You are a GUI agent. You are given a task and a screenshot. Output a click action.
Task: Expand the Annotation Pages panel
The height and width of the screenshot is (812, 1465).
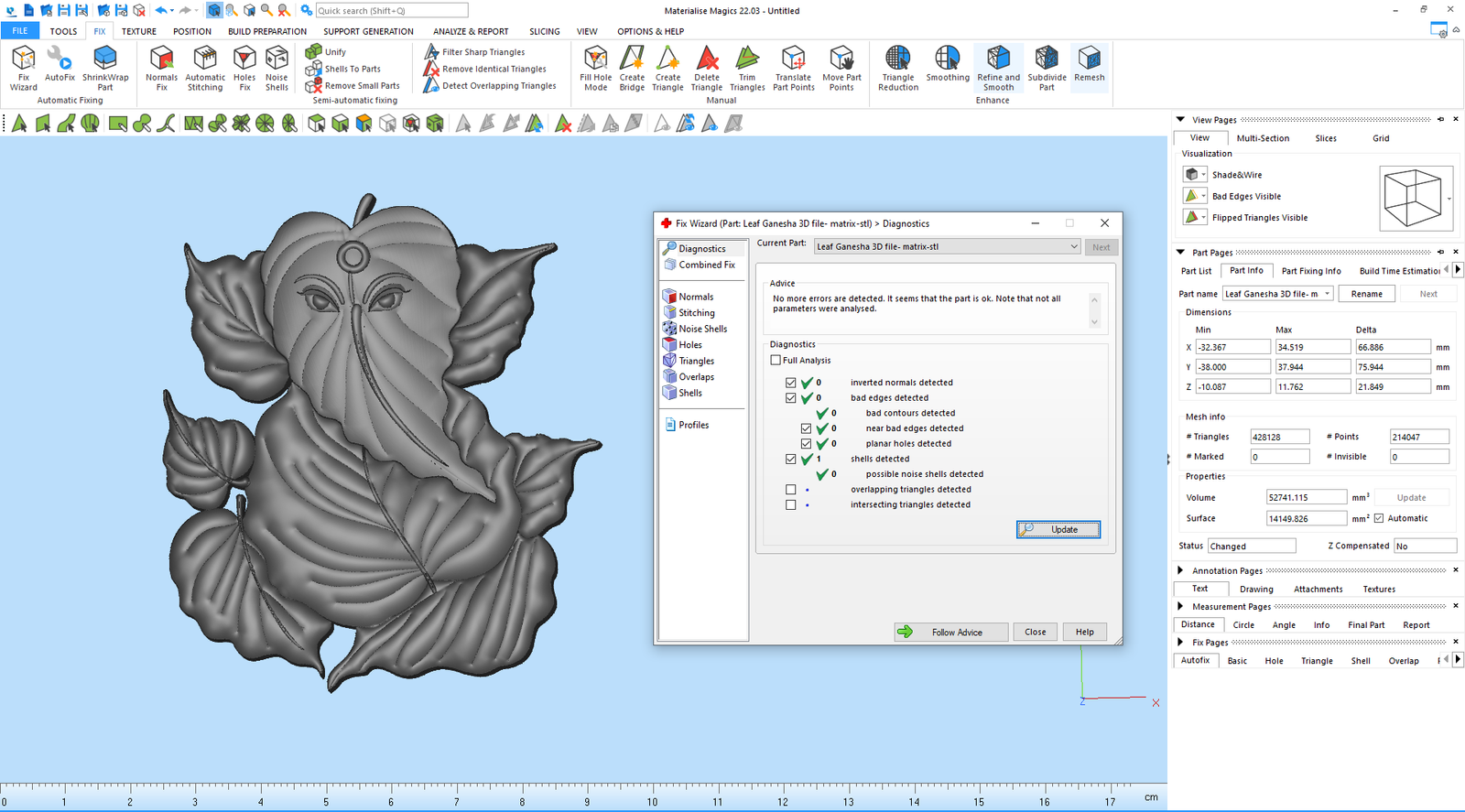1180,570
